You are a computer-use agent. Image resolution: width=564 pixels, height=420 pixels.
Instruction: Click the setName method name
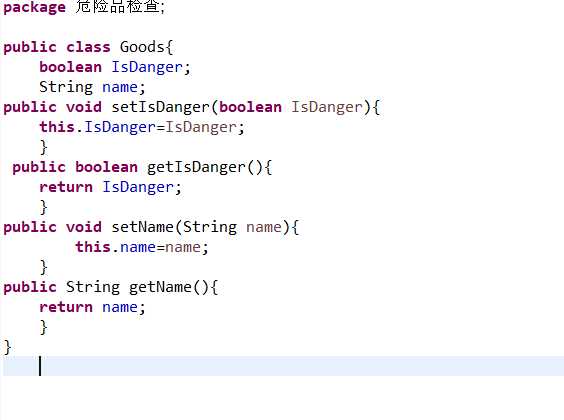(142, 227)
